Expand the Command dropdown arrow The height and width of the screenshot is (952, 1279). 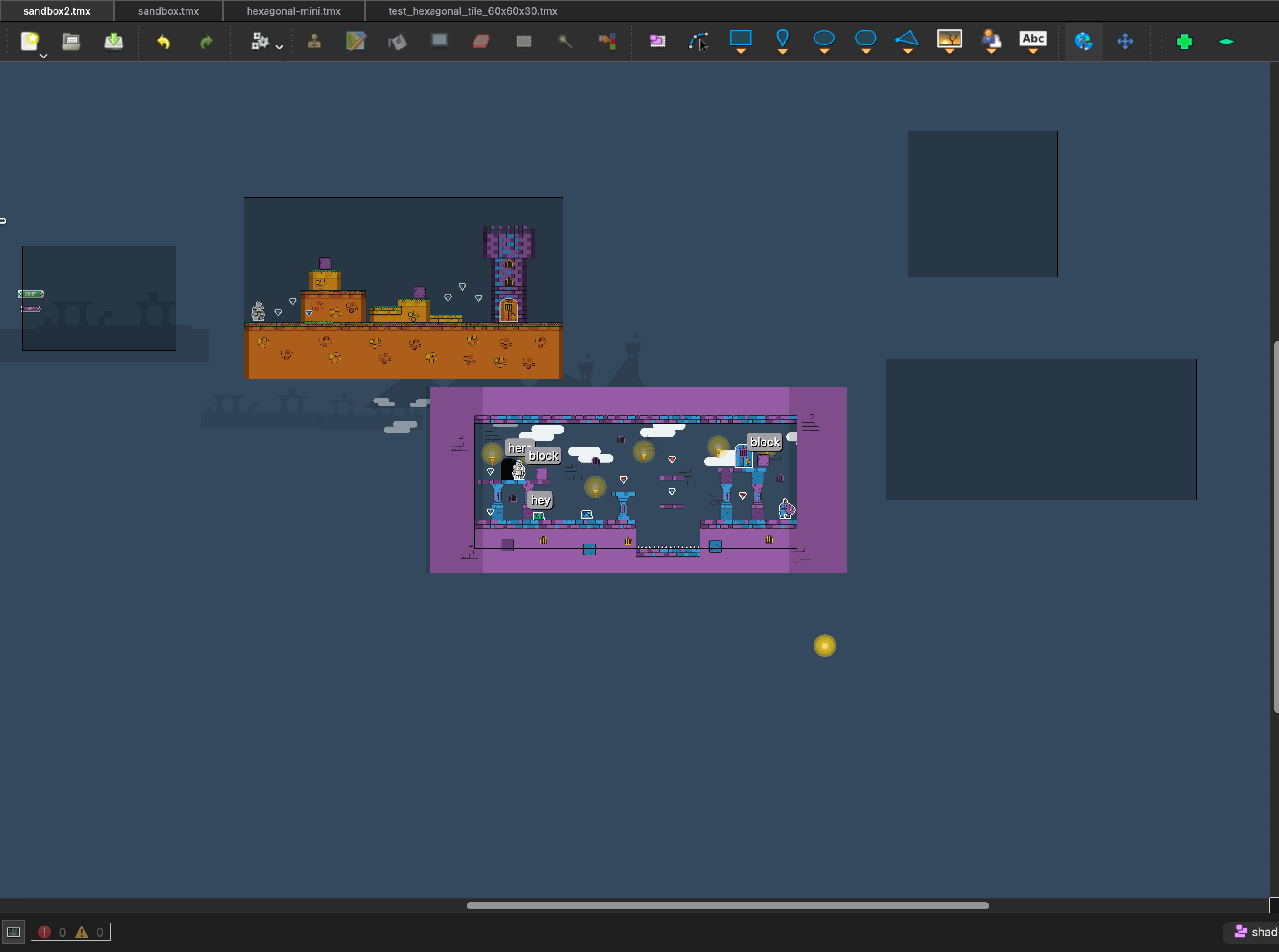279,47
